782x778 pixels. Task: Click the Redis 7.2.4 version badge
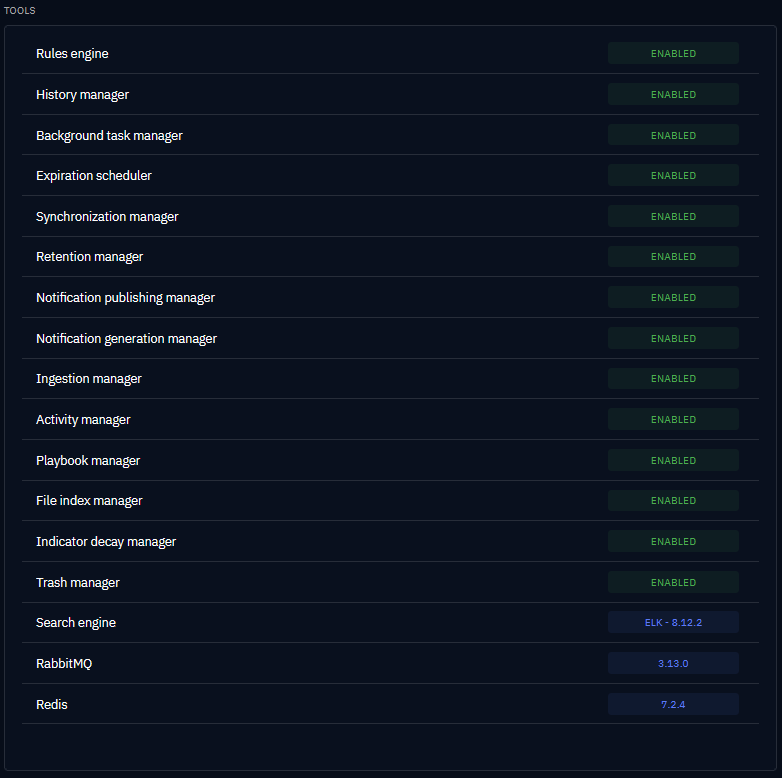[x=673, y=704]
